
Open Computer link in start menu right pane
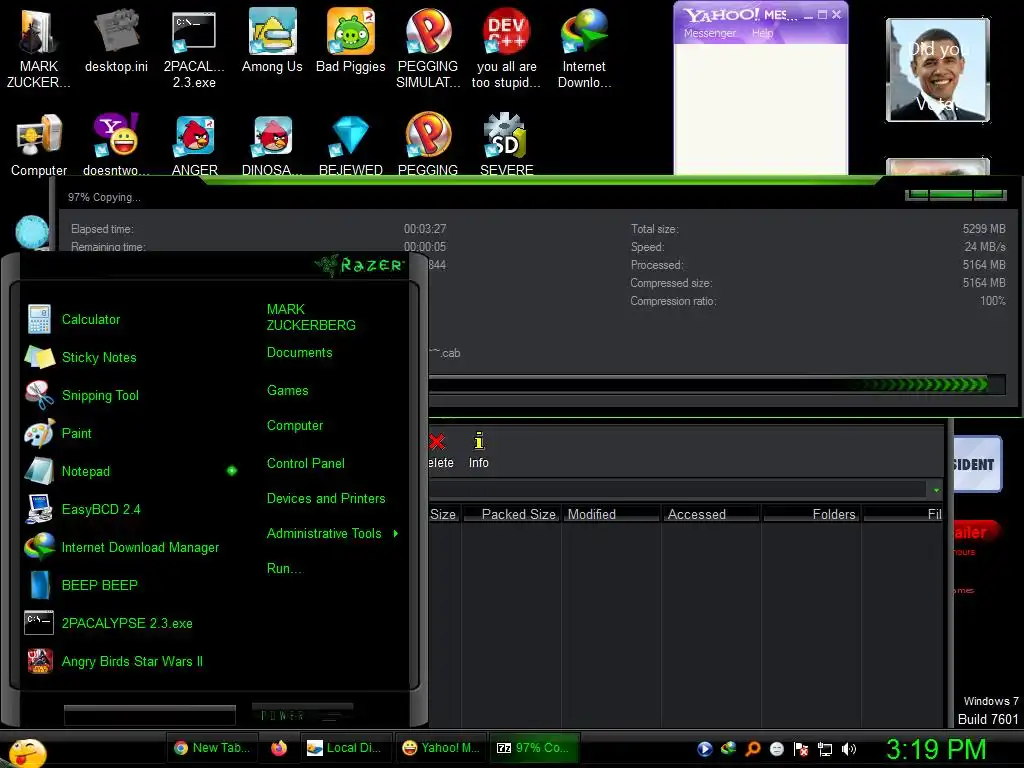pos(295,426)
